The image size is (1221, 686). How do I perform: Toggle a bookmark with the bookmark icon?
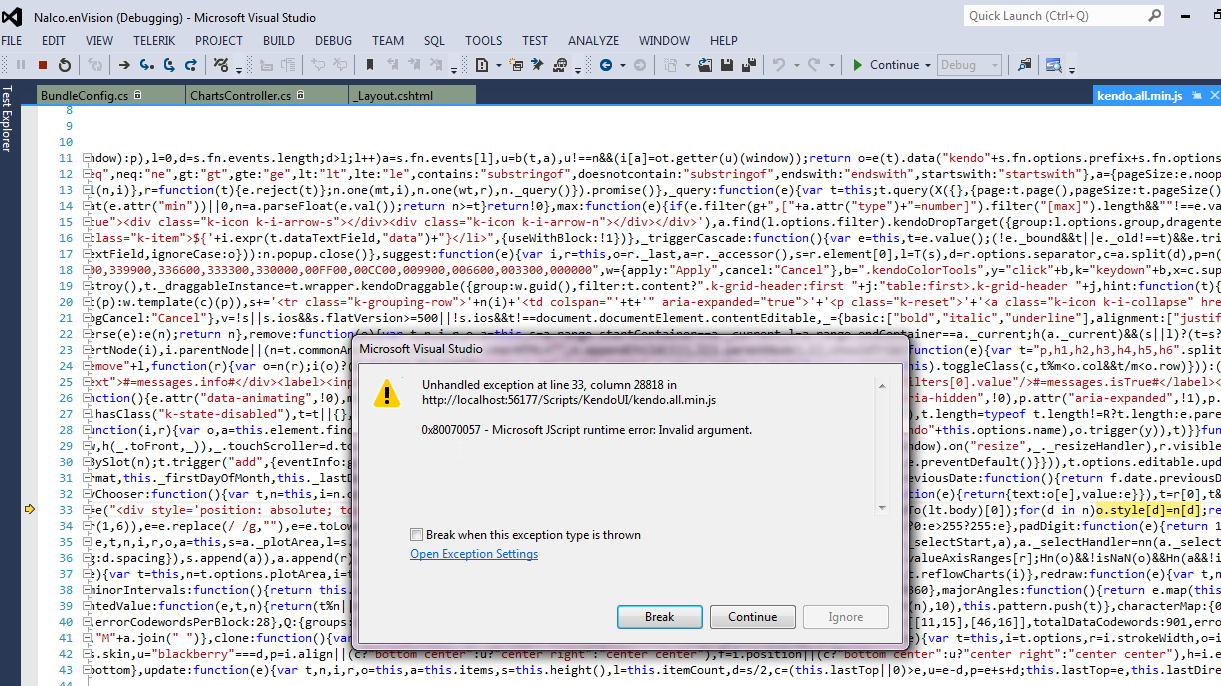pos(370,65)
